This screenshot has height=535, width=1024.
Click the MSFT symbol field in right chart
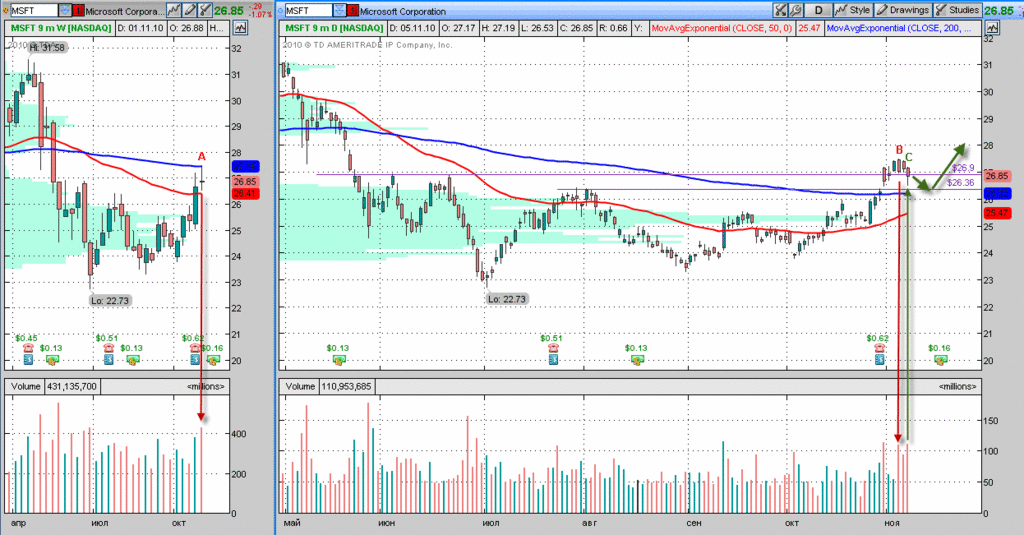[308, 10]
